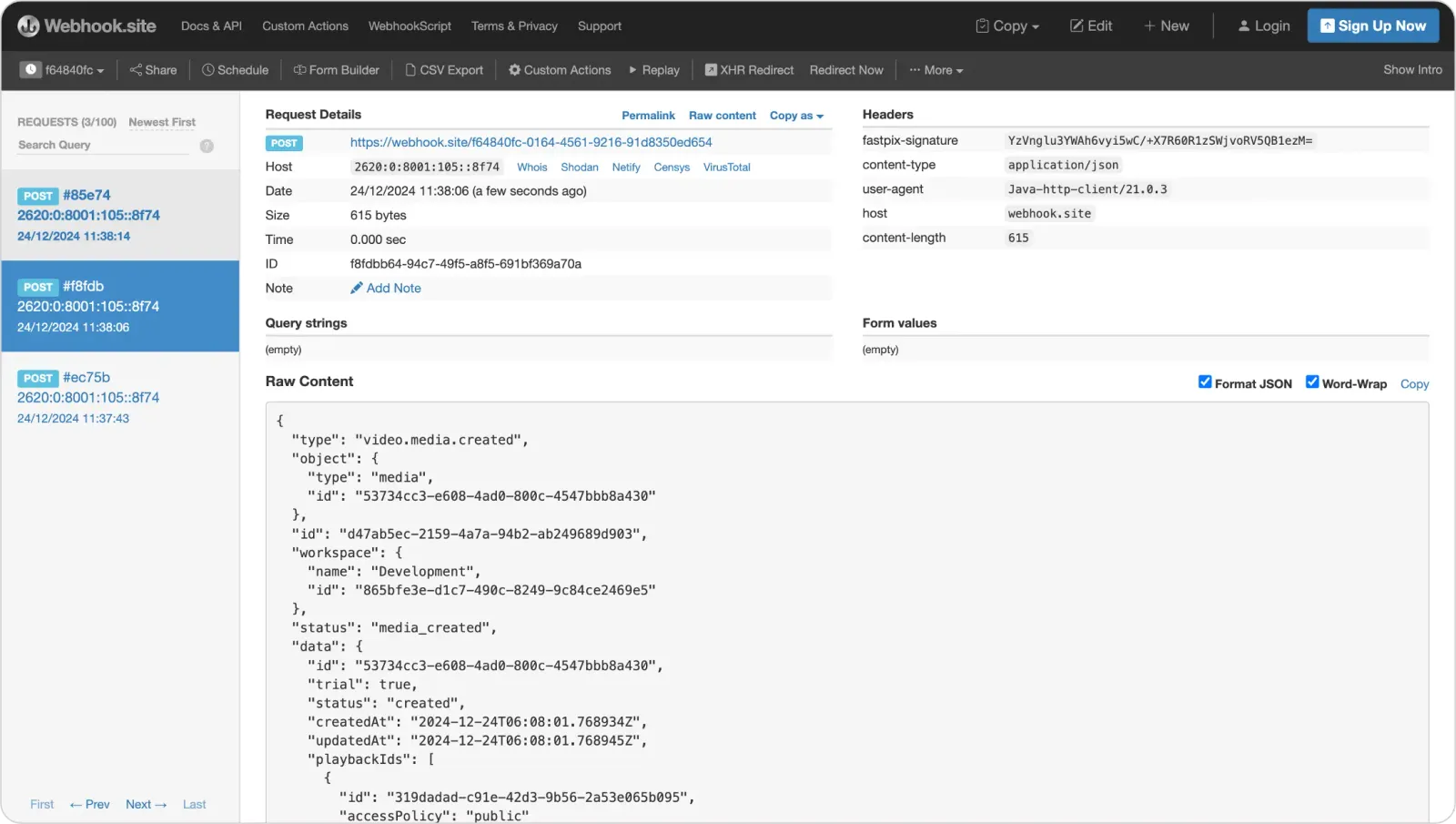Click the Censys lookup link
The width and height of the screenshot is (1456, 824).
tap(672, 168)
